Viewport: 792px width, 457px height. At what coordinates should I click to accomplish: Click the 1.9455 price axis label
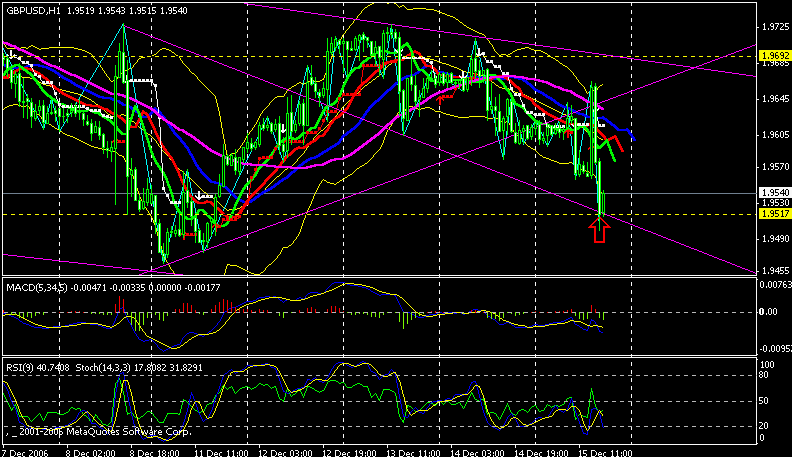(775, 271)
